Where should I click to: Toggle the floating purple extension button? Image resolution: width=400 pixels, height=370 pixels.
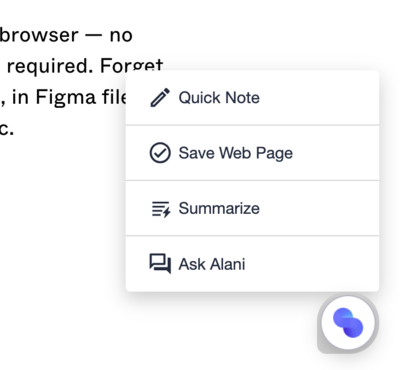pyautogui.click(x=348, y=323)
